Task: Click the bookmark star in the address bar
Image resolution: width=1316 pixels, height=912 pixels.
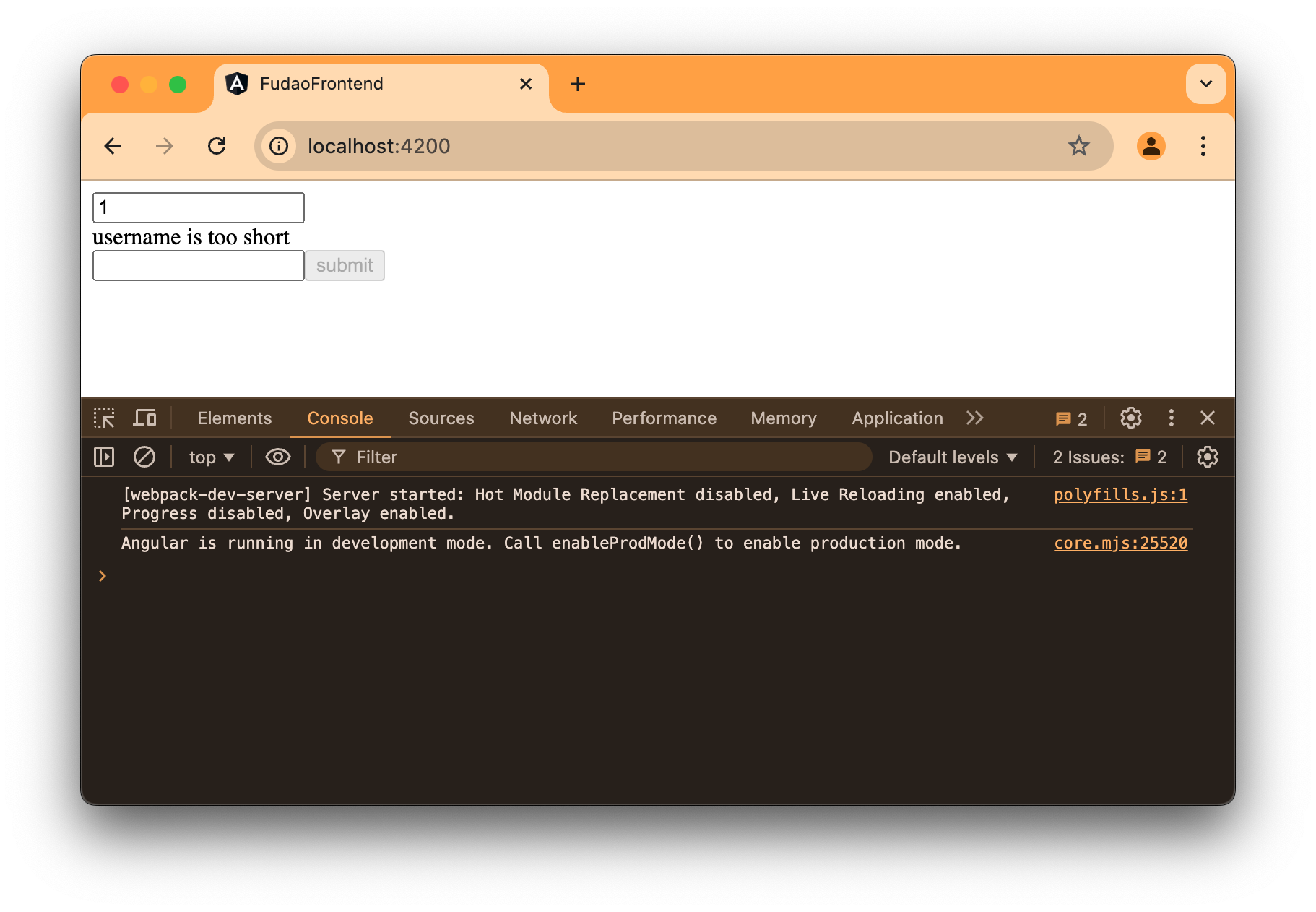Action: [x=1079, y=146]
